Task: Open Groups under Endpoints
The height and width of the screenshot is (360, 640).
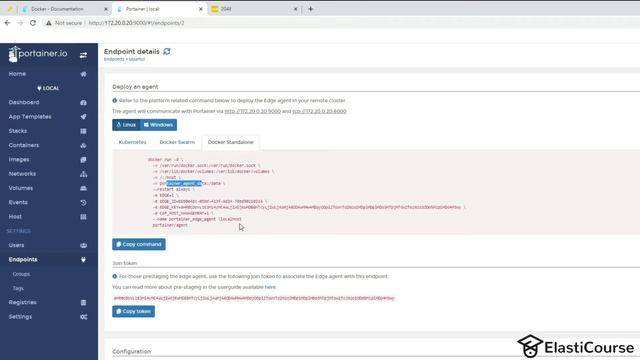Action: 21,274
